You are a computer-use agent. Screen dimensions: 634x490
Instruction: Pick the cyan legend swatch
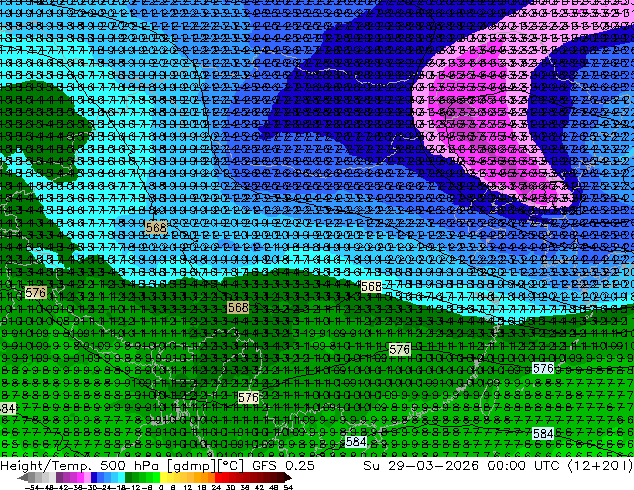pos(121,478)
